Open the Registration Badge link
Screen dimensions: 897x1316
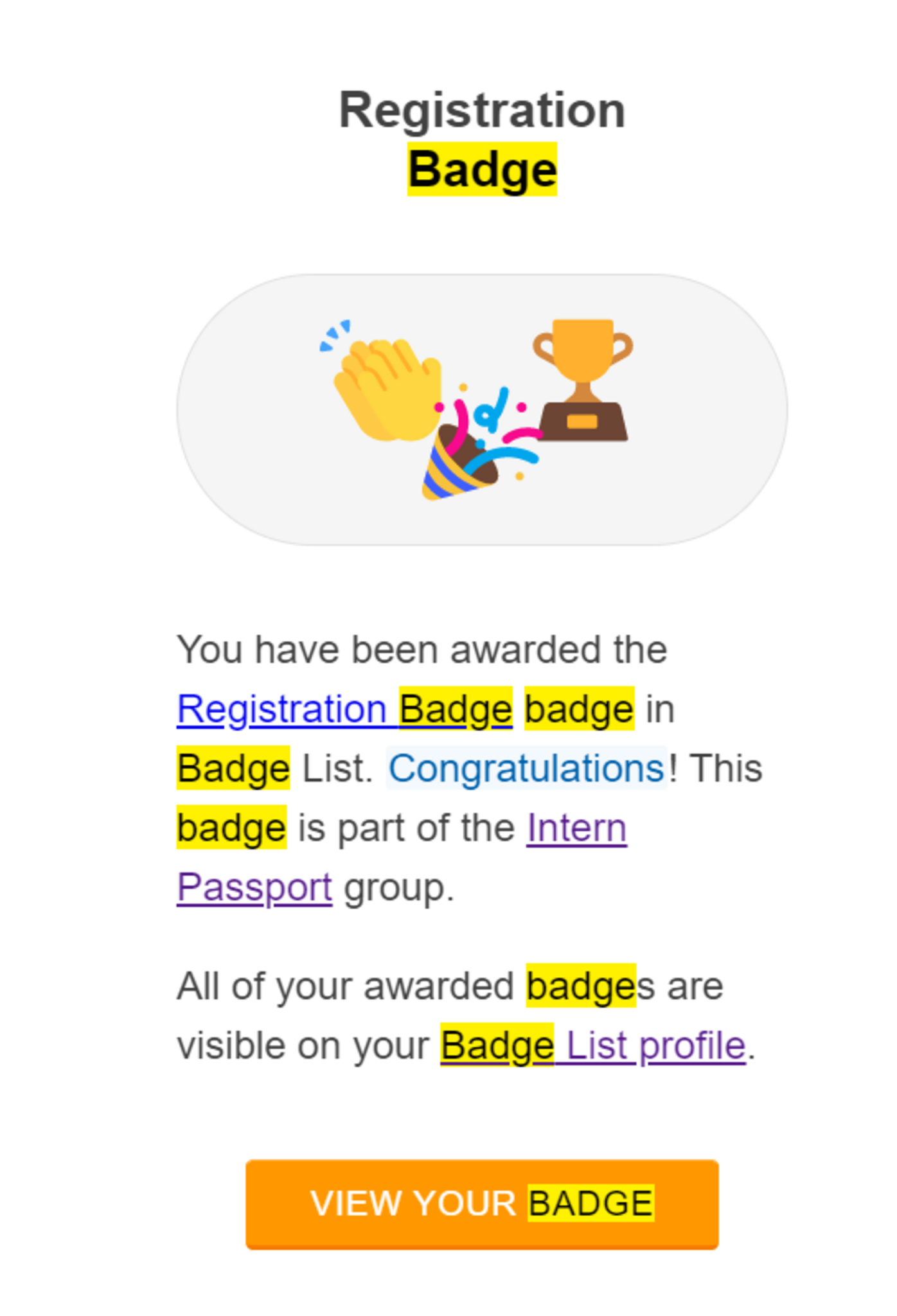[344, 709]
